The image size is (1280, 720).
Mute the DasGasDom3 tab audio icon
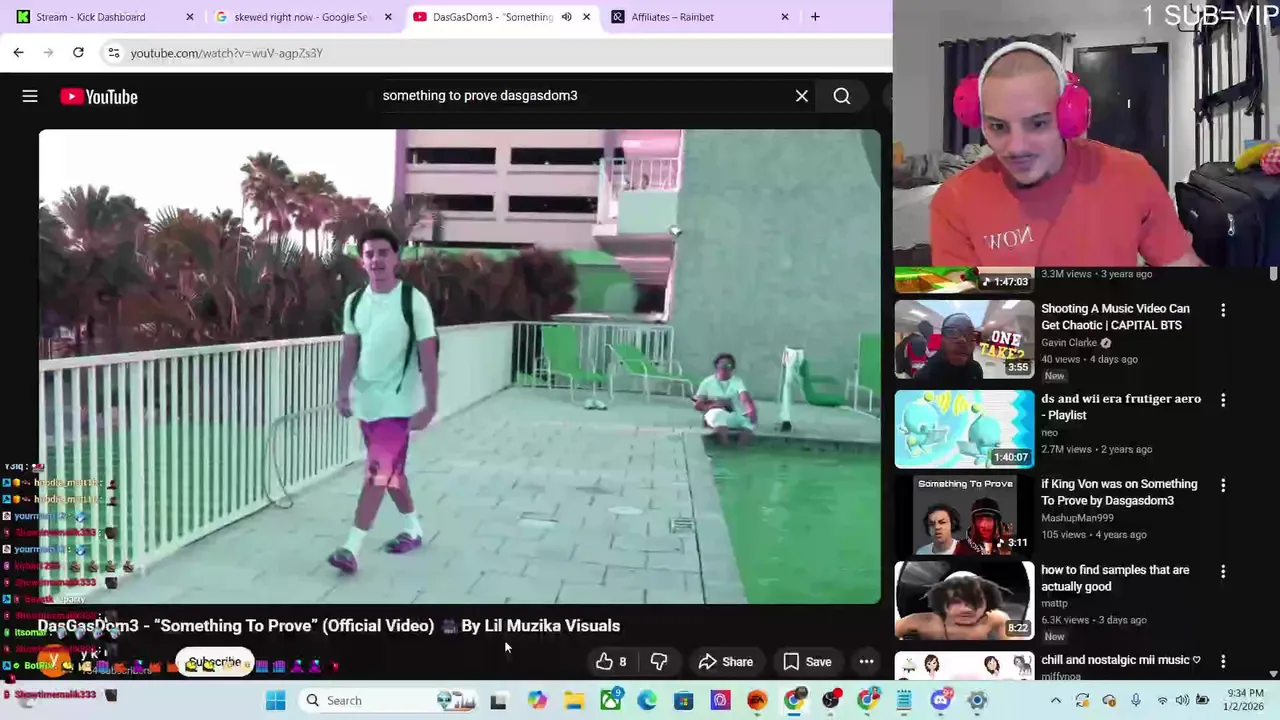click(566, 17)
